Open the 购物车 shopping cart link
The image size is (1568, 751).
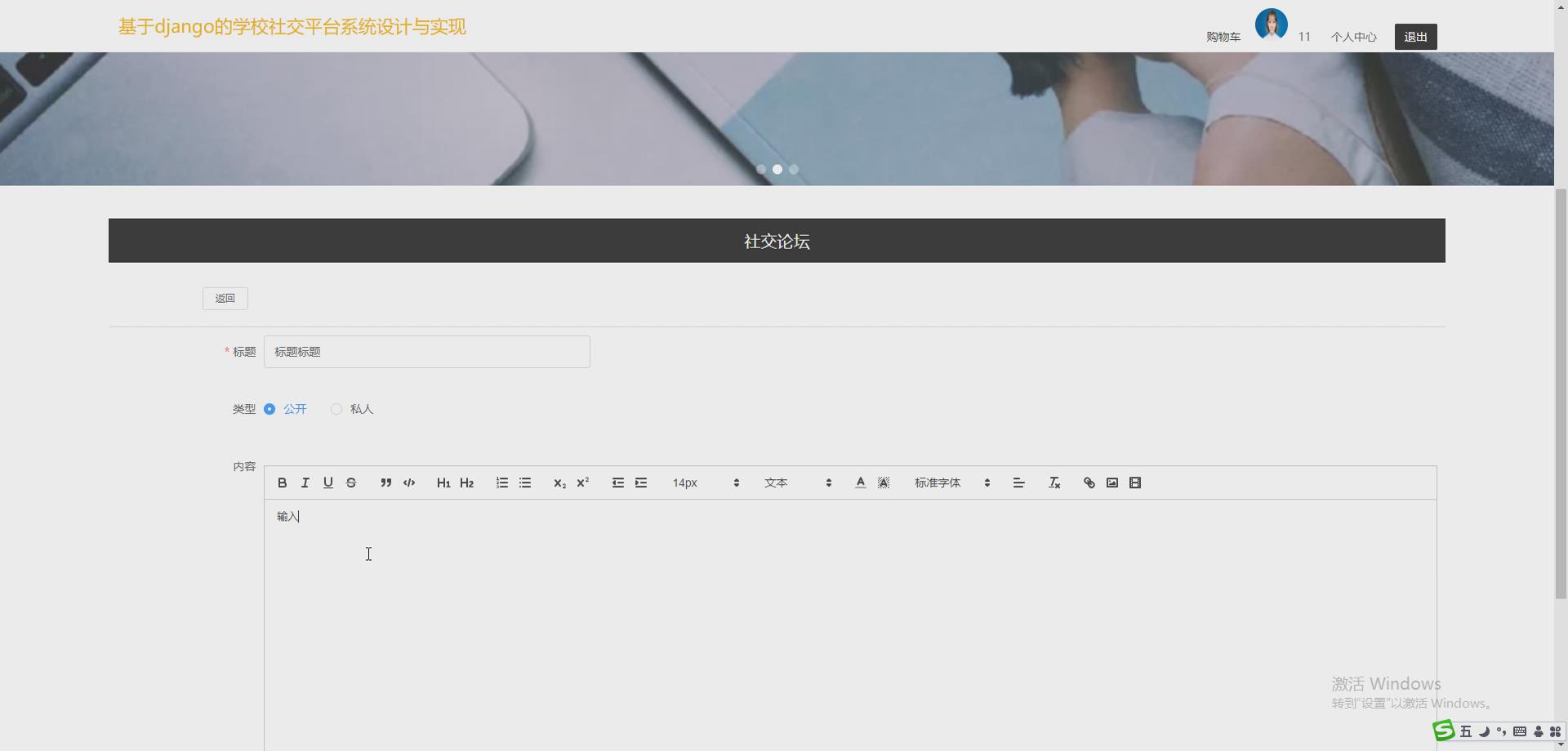1223,37
